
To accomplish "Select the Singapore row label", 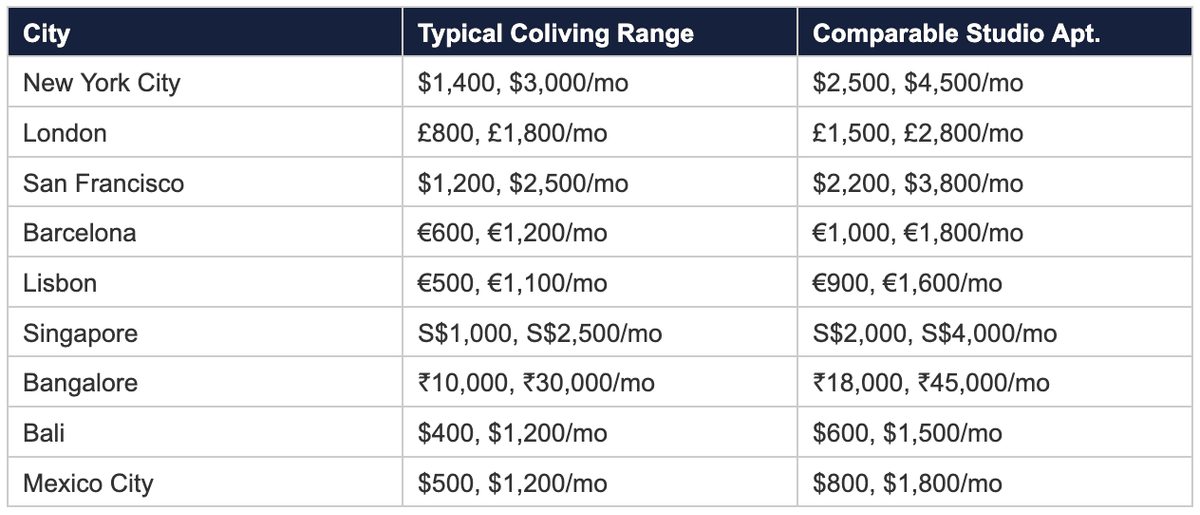I will (80, 333).
